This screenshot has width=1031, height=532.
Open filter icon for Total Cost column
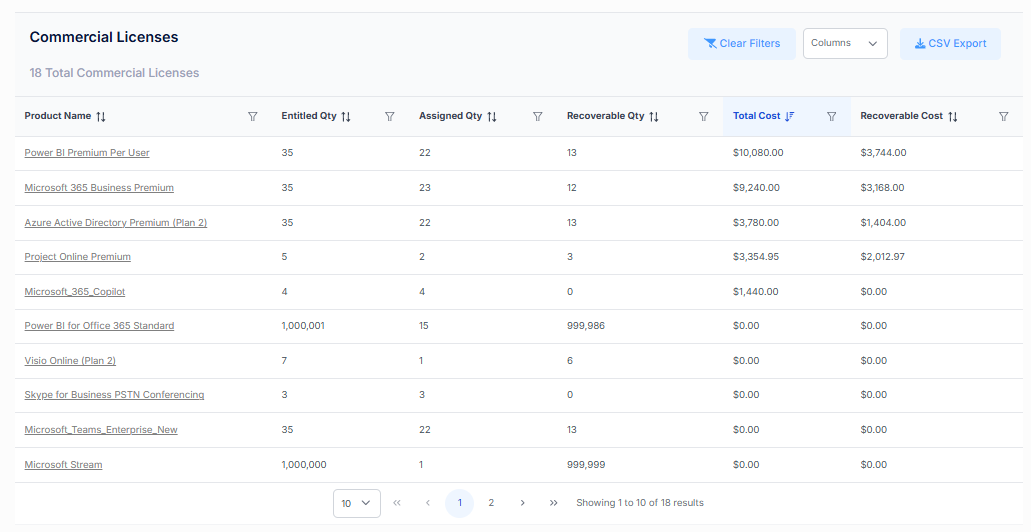(x=831, y=117)
